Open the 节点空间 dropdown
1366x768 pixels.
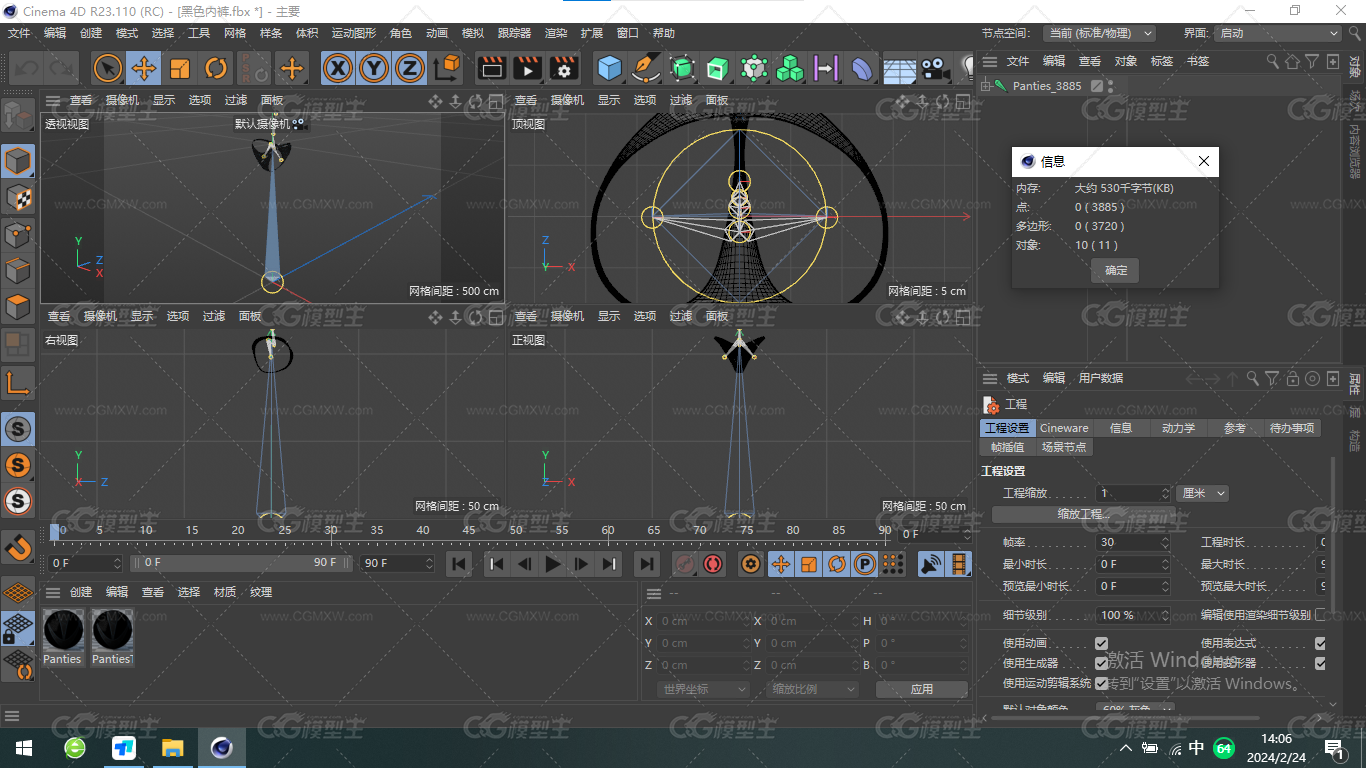tap(1098, 33)
